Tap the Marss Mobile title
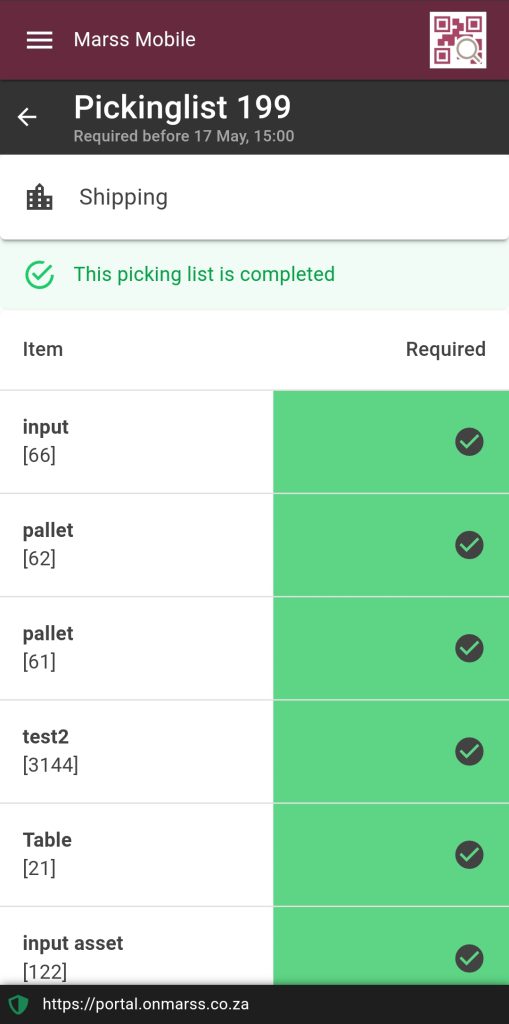Screen dimensions: 509x1024 click(135, 39)
